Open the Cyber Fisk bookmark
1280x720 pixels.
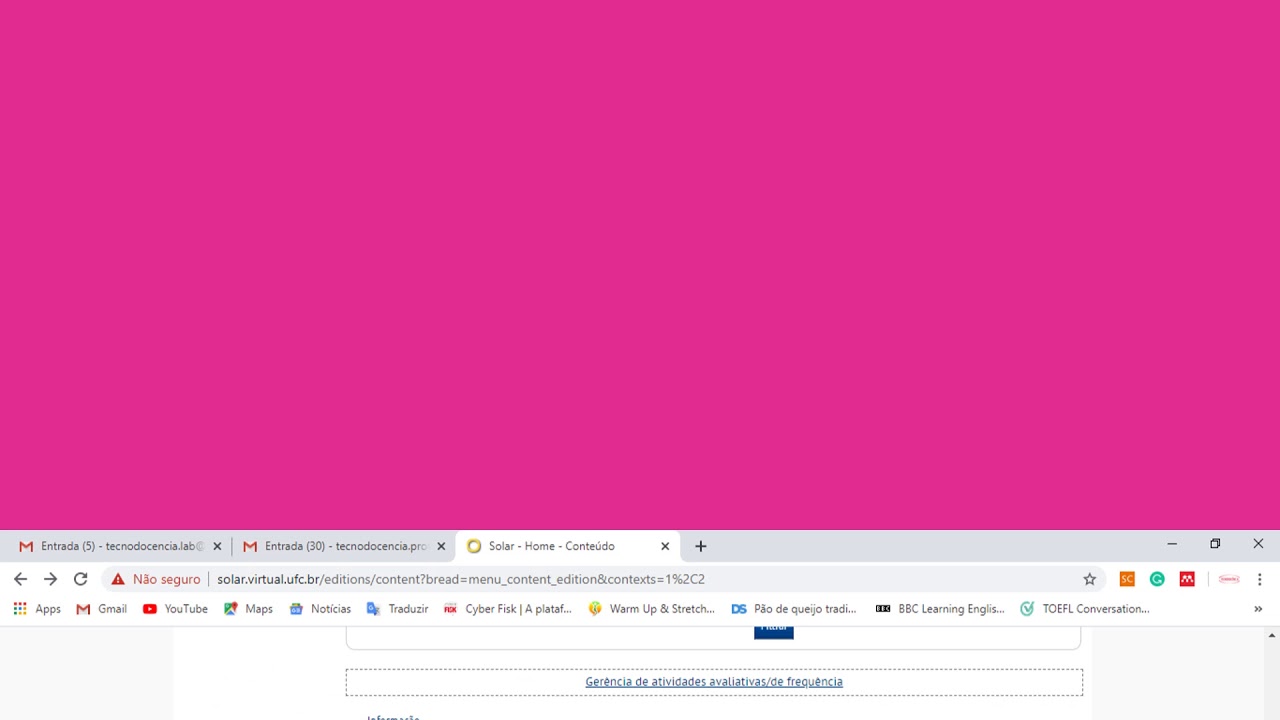click(x=508, y=608)
